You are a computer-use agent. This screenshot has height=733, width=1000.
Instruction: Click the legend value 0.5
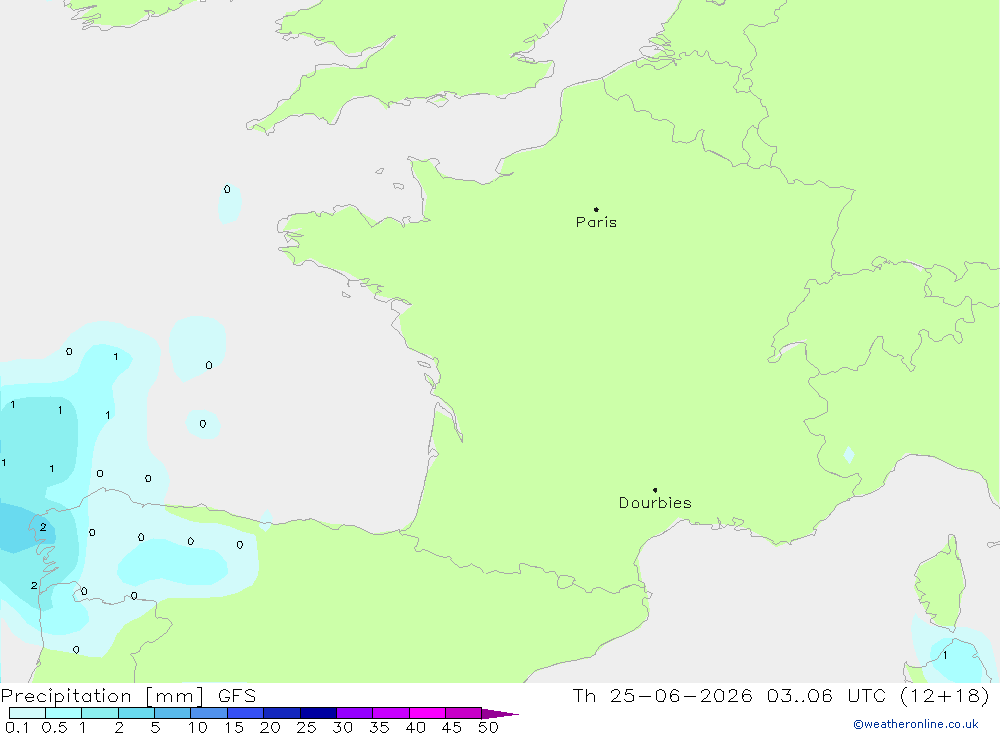54,727
